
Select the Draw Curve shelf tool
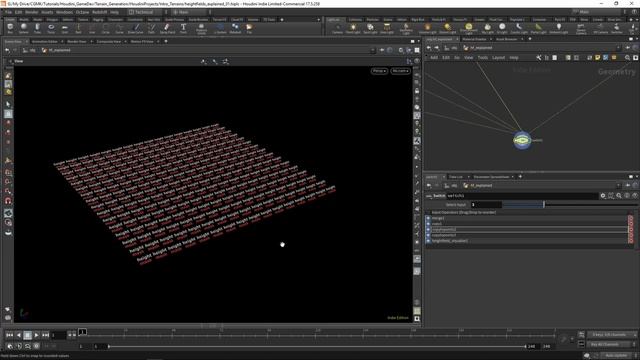tap(136, 29)
